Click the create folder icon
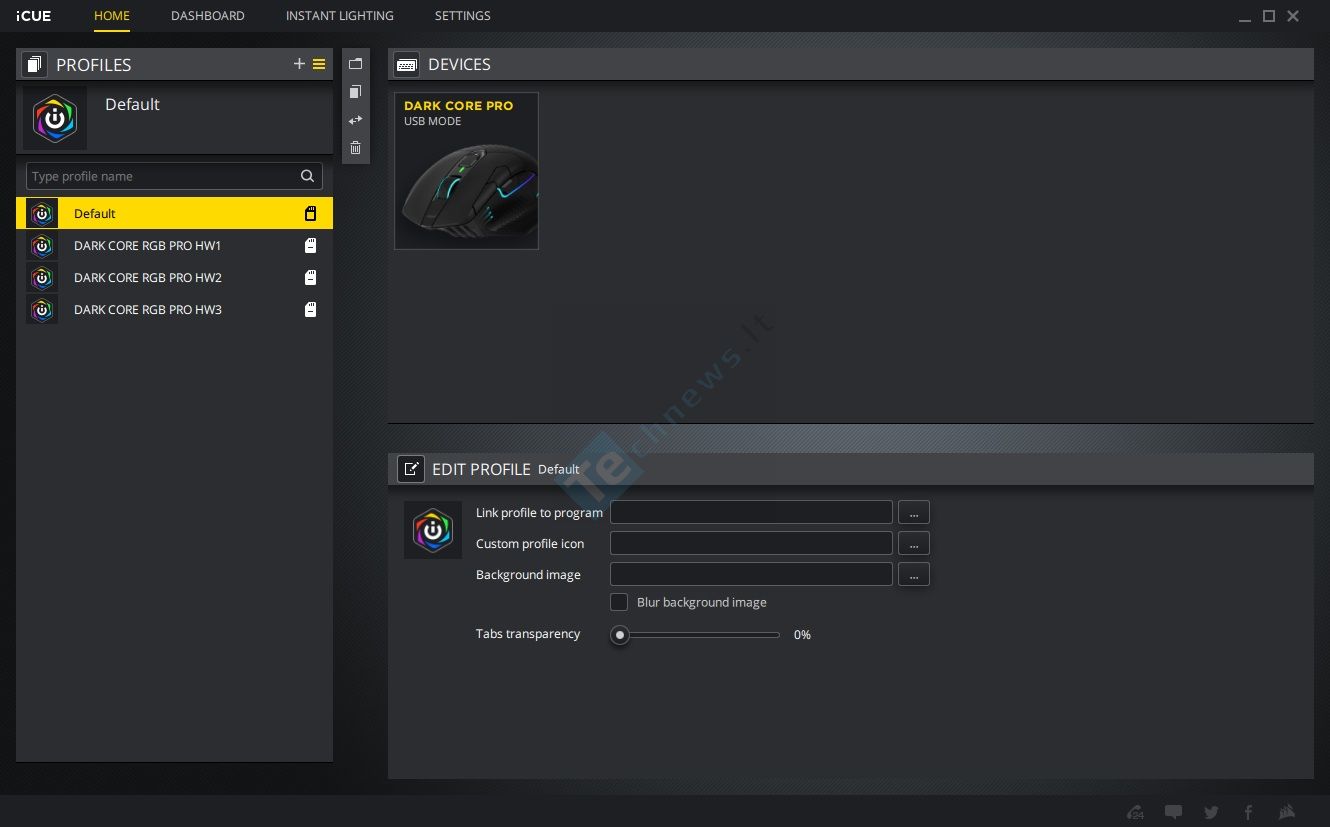This screenshot has height=827, width=1330. tap(355, 63)
